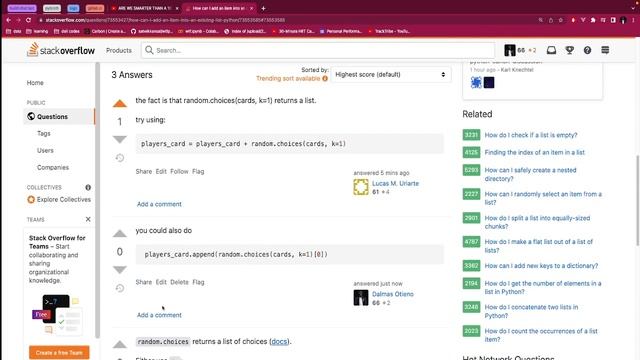Open Lucas M. Uriarte's profile link

tap(395, 183)
